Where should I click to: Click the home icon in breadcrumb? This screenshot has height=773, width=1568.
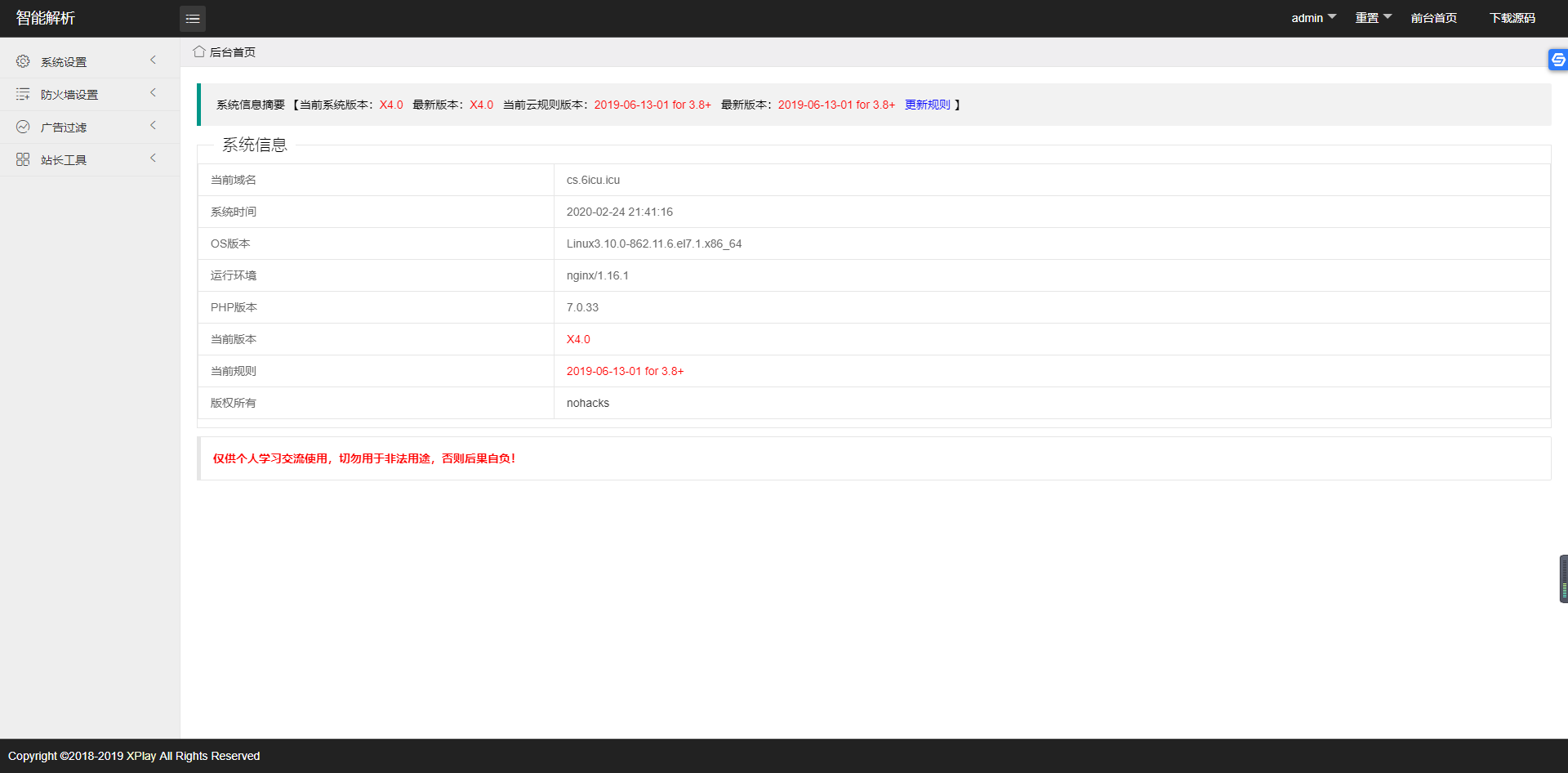(199, 51)
